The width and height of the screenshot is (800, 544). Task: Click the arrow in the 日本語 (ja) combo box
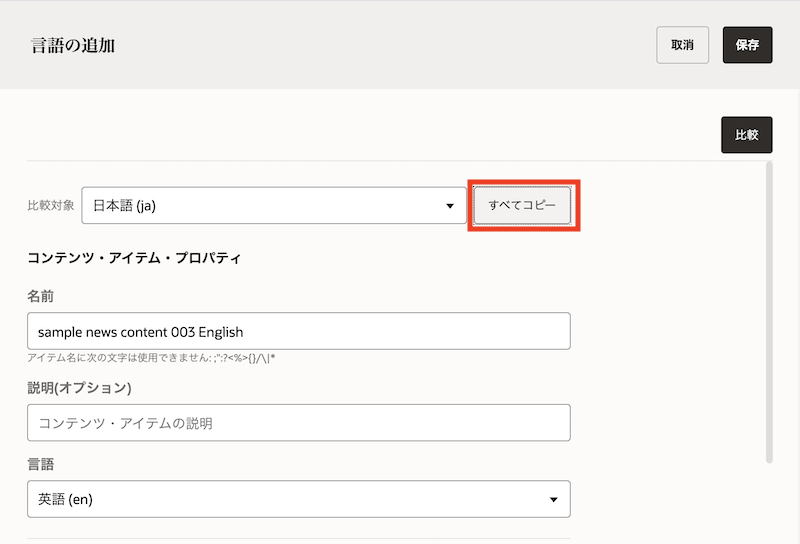pyautogui.click(x=449, y=207)
